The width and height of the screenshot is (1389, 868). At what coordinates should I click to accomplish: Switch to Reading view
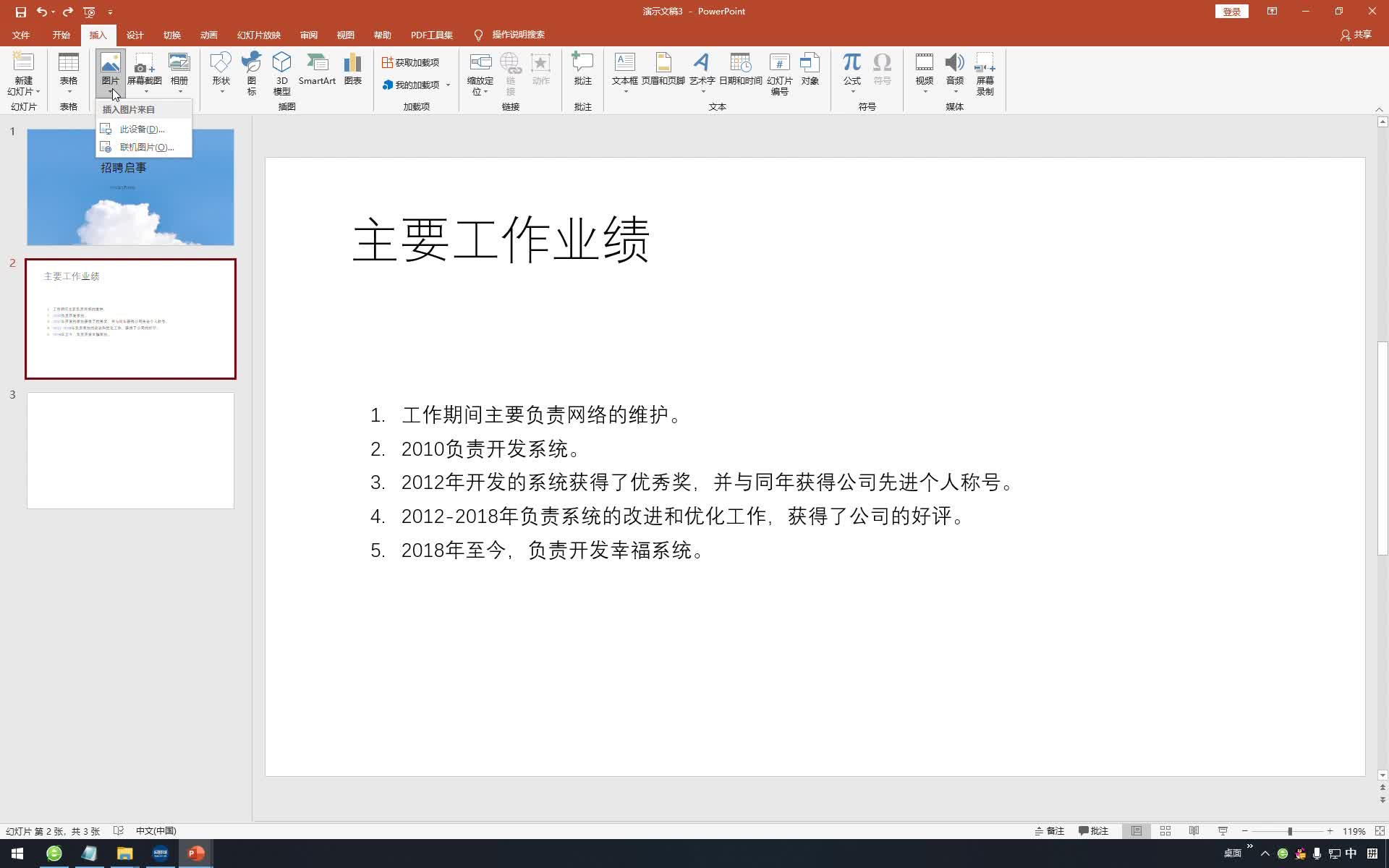tap(1194, 831)
